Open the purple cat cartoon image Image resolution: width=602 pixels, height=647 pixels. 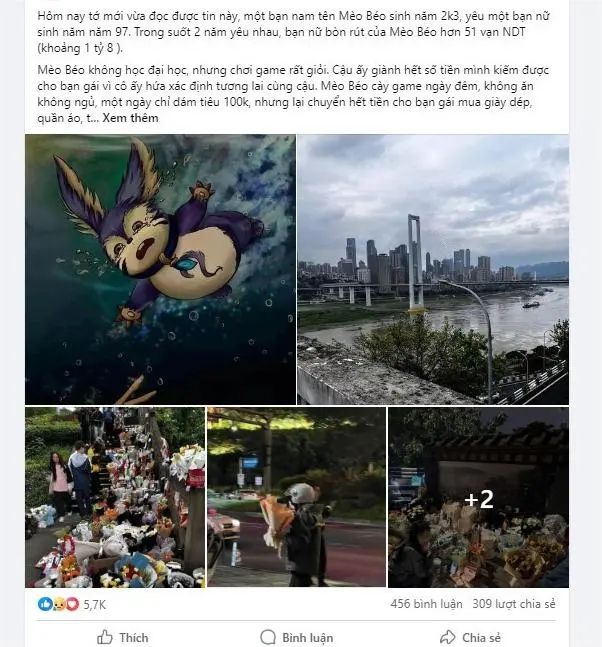coord(160,269)
